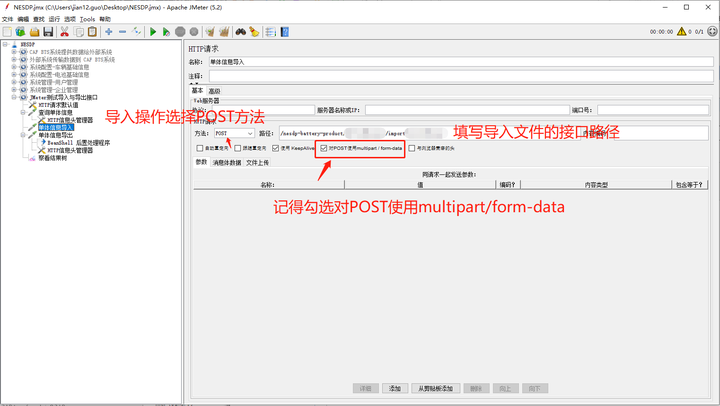Start the test with green play icon
The height and width of the screenshot is (406, 720).
click(153, 32)
